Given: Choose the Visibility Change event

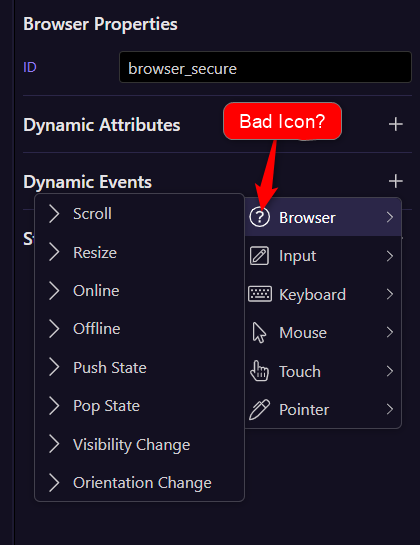Looking at the screenshot, I should [139, 444].
